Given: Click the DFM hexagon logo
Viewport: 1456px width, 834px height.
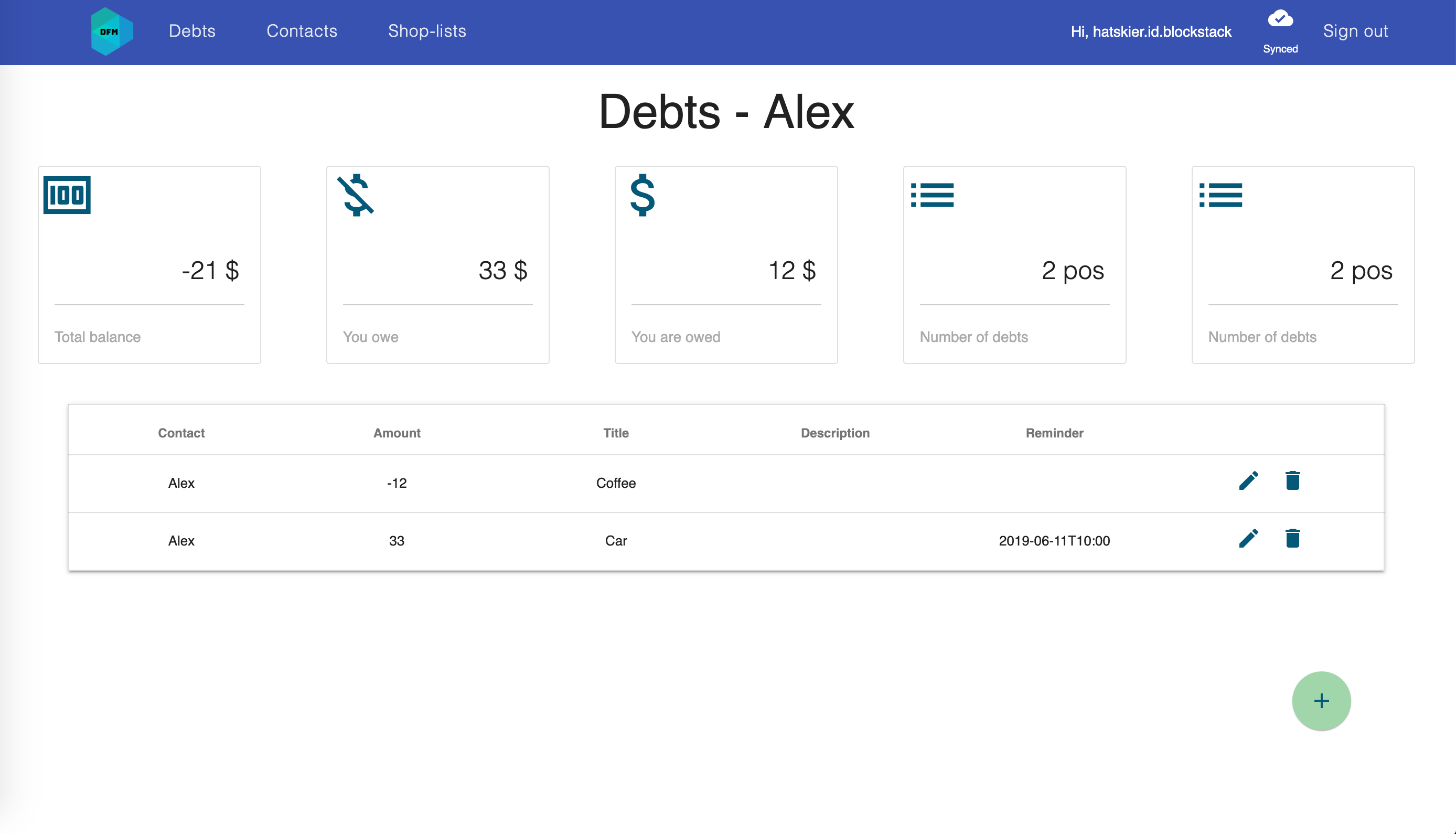Looking at the screenshot, I should point(112,31).
